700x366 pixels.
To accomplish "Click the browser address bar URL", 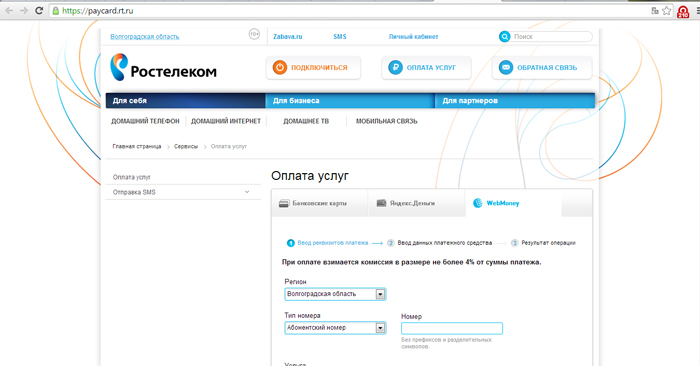I will 97,11.
